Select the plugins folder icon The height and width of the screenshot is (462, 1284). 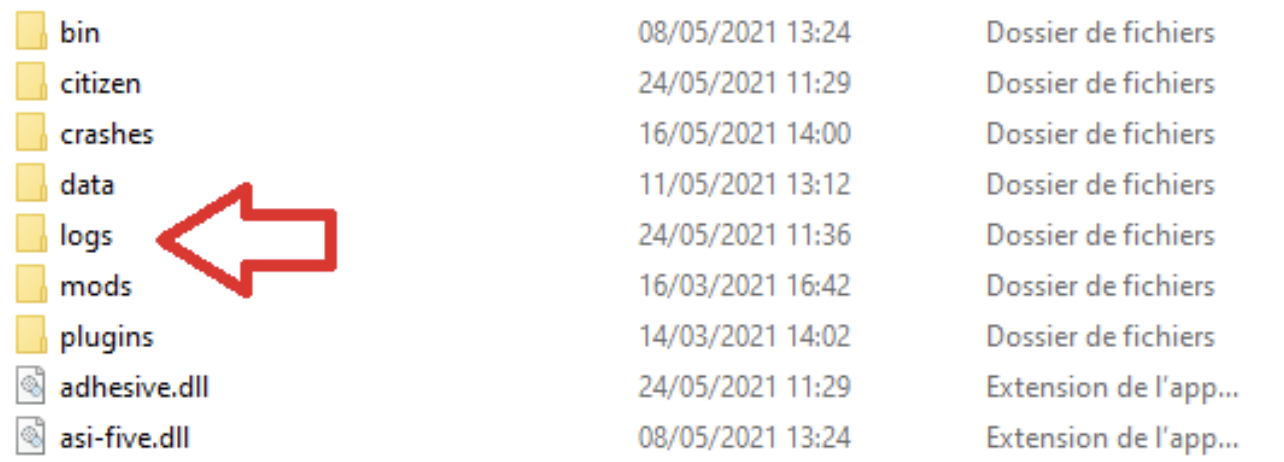pos(31,337)
